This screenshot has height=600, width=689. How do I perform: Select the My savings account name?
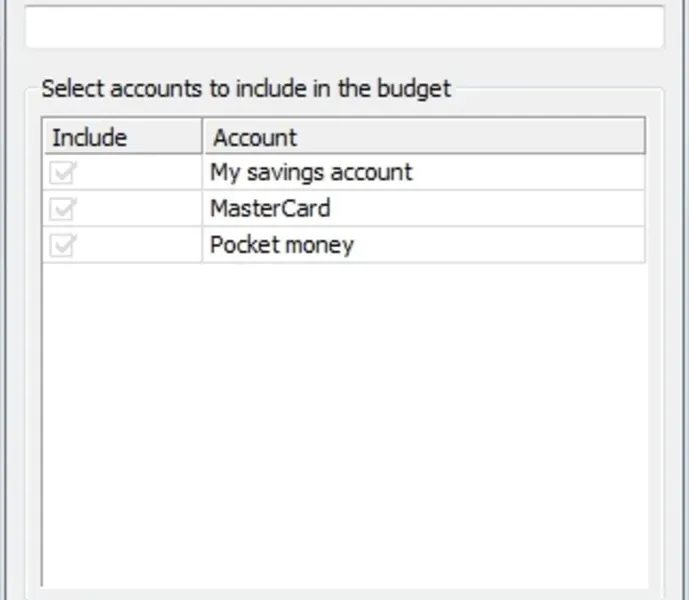tap(311, 172)
